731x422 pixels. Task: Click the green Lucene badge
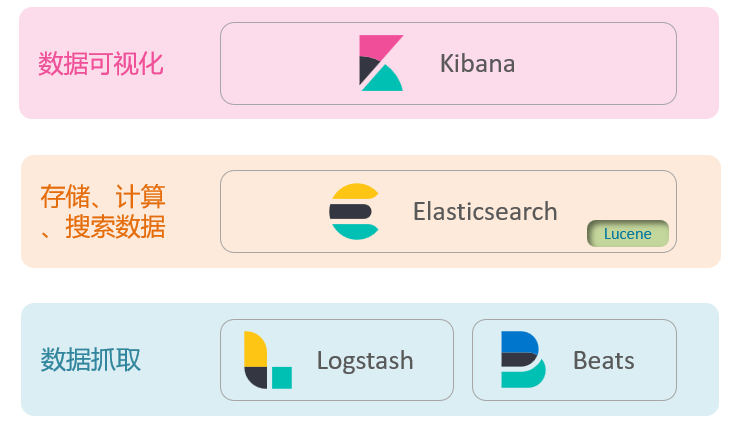tap(628, 234)
